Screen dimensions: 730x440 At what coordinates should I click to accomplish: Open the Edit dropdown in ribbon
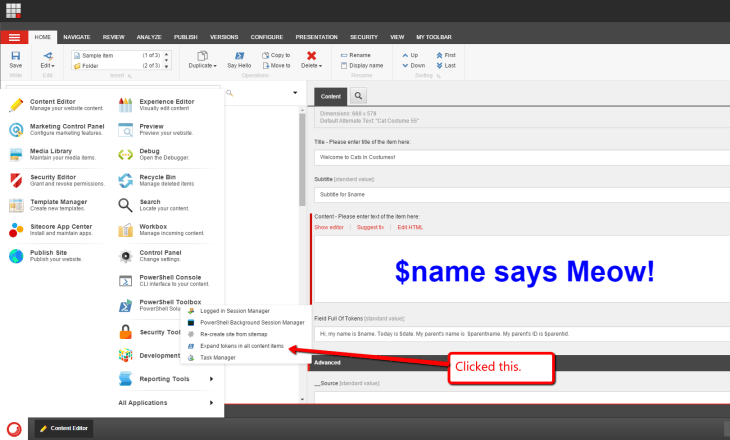(x=47, y=65)
